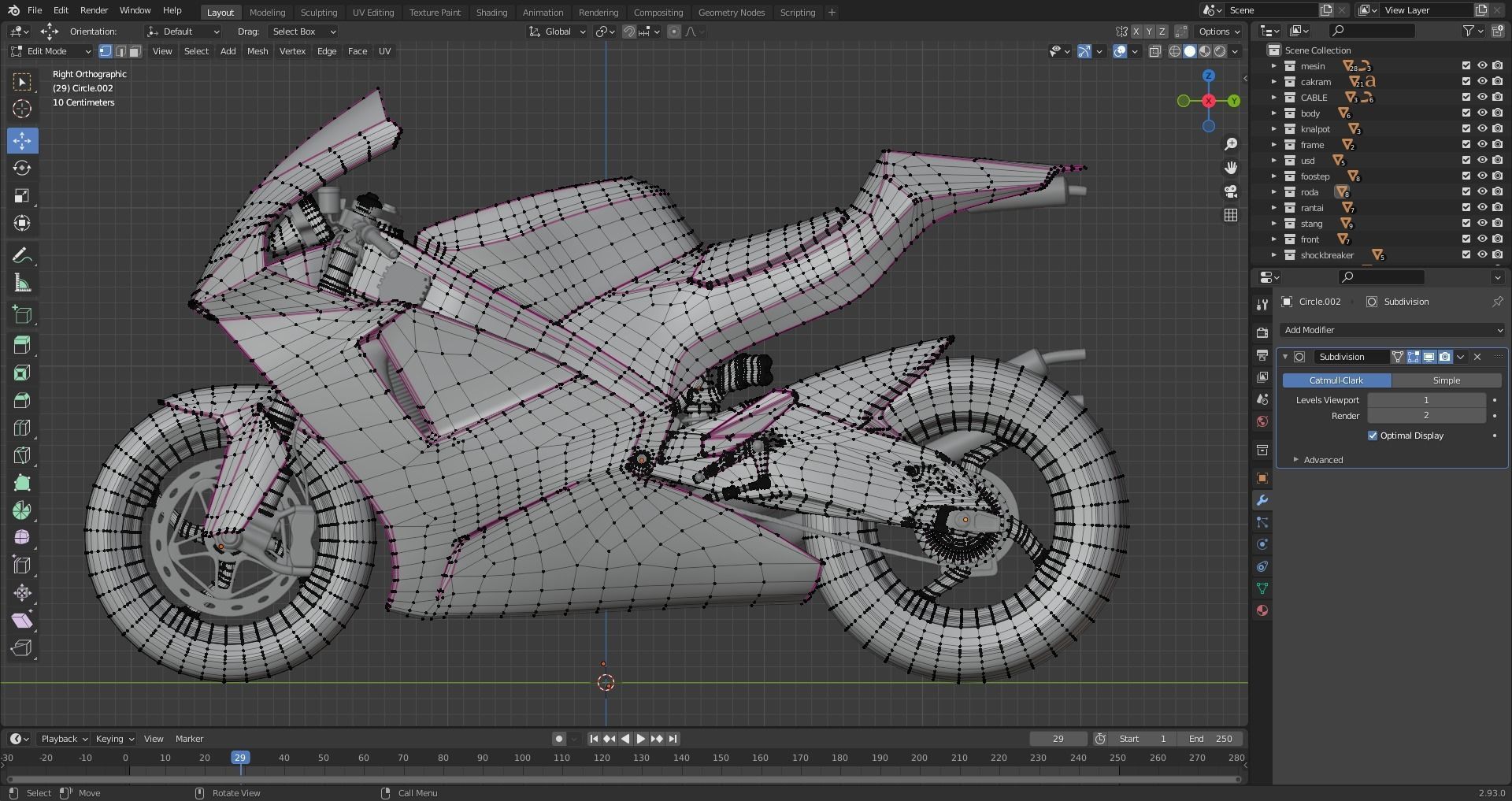
Task: Select the Extrude Region tool
Action: (x=22, y=344)
